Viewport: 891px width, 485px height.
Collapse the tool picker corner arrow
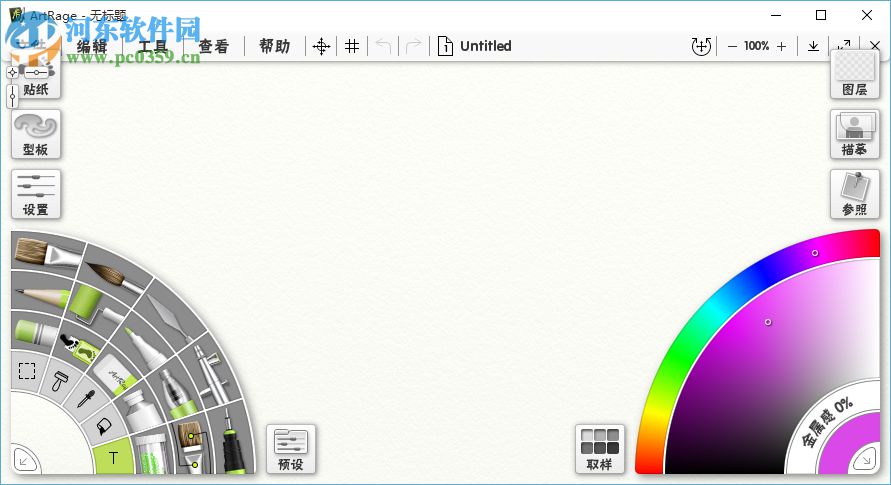click(24, 461)
